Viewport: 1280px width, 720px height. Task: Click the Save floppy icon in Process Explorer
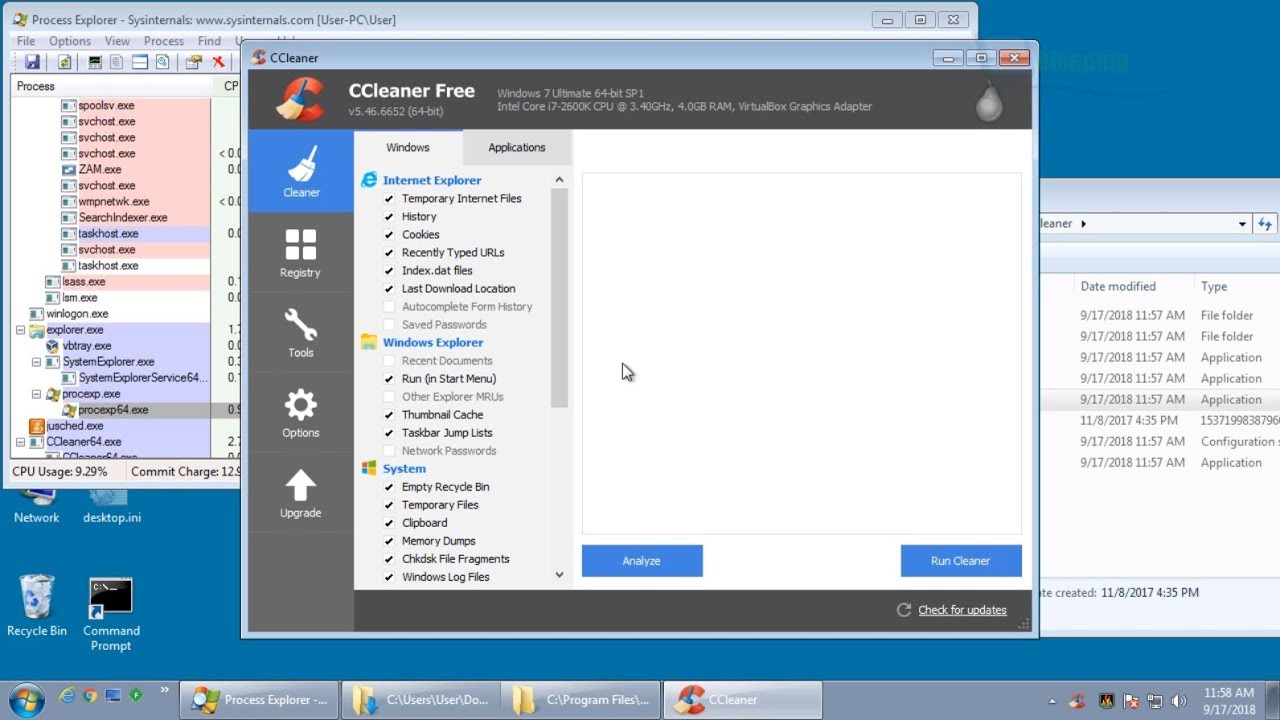tap(33, 62)
